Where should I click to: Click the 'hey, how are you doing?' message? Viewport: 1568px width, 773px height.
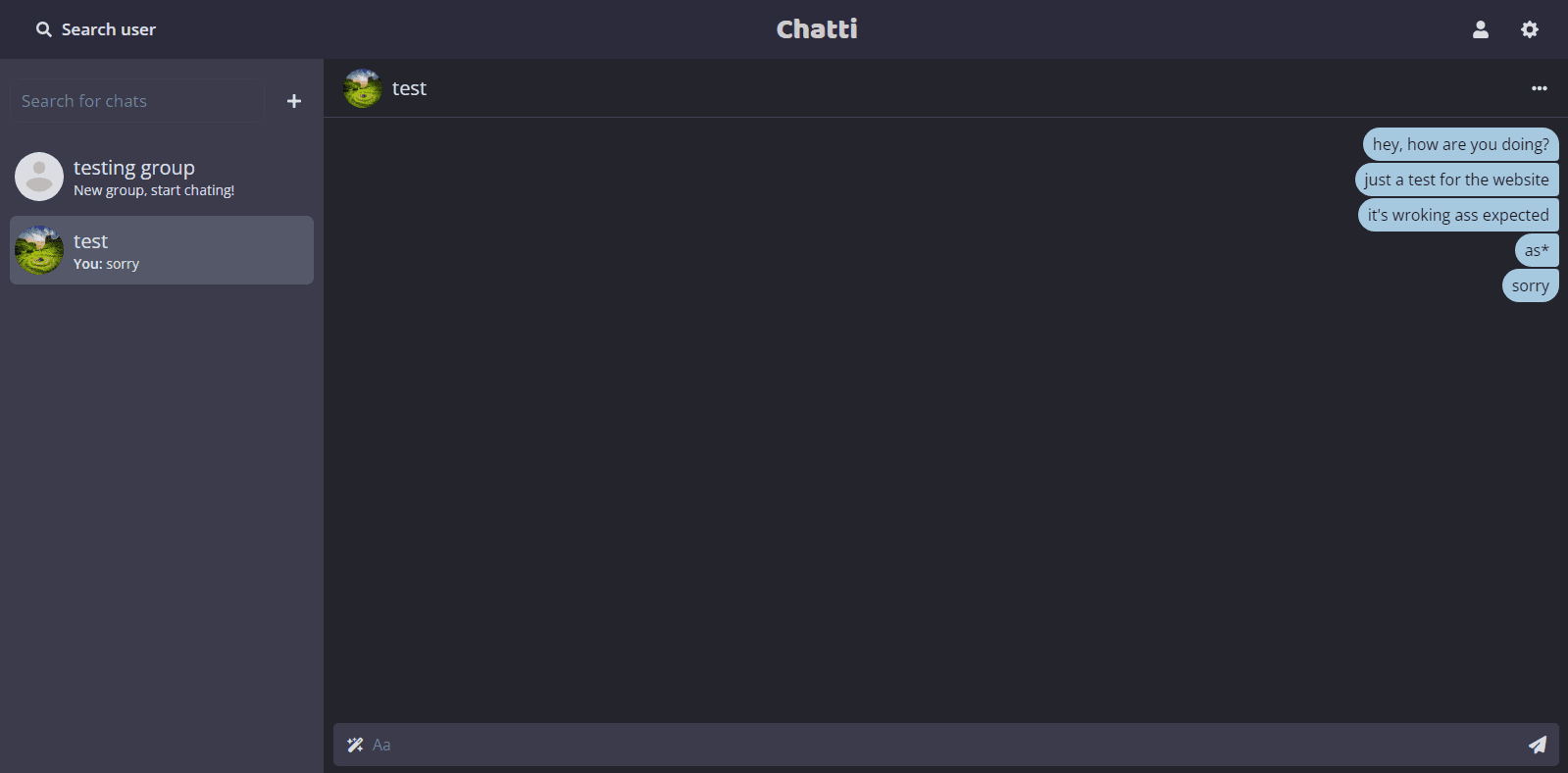point(1460,144)
